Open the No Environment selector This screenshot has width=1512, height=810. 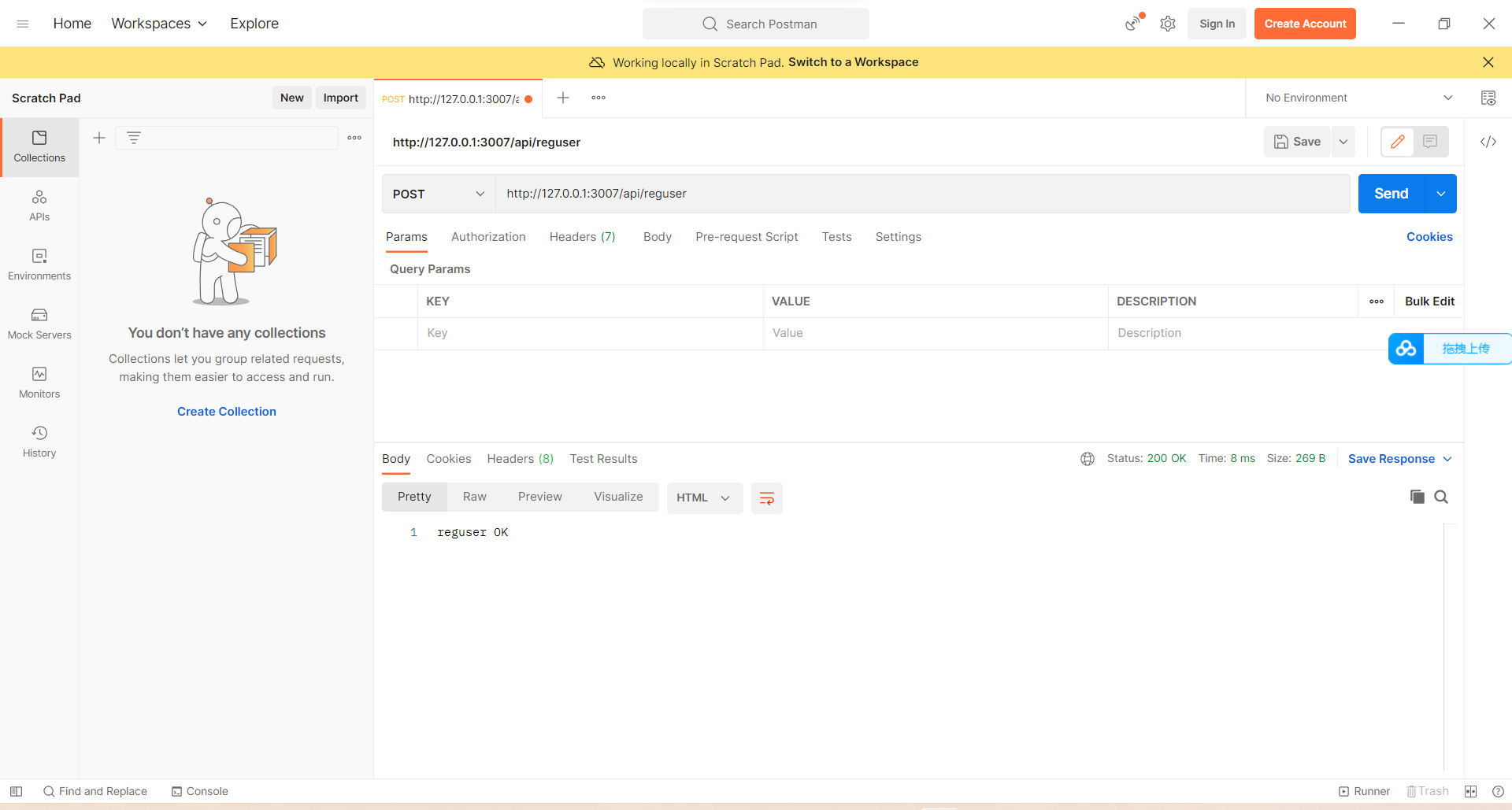[1358, 98]
